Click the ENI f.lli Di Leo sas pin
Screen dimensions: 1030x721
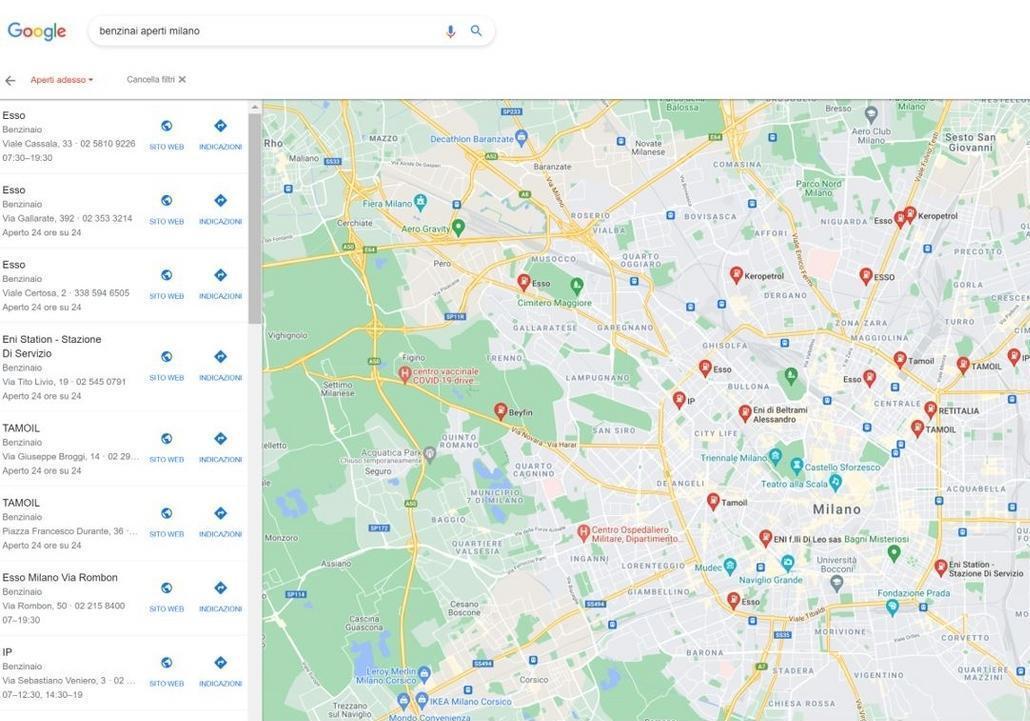tap(765, 538)
